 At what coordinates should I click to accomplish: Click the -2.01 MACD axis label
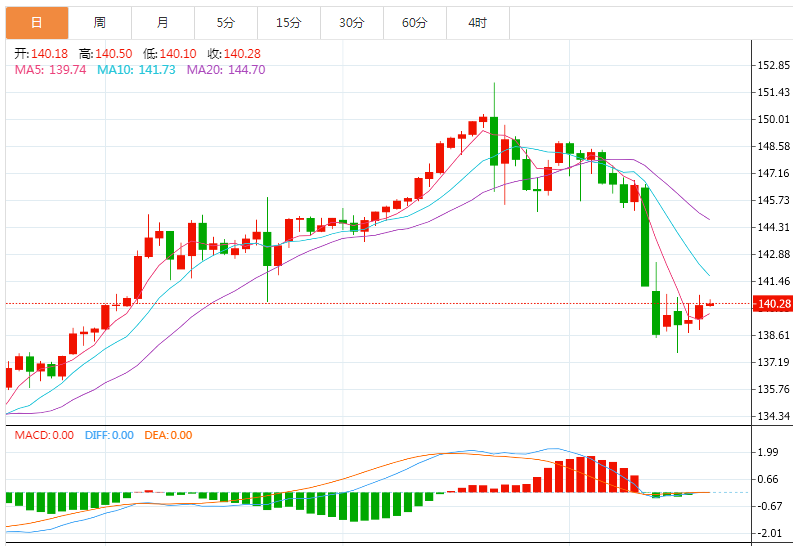coord(769,533)
